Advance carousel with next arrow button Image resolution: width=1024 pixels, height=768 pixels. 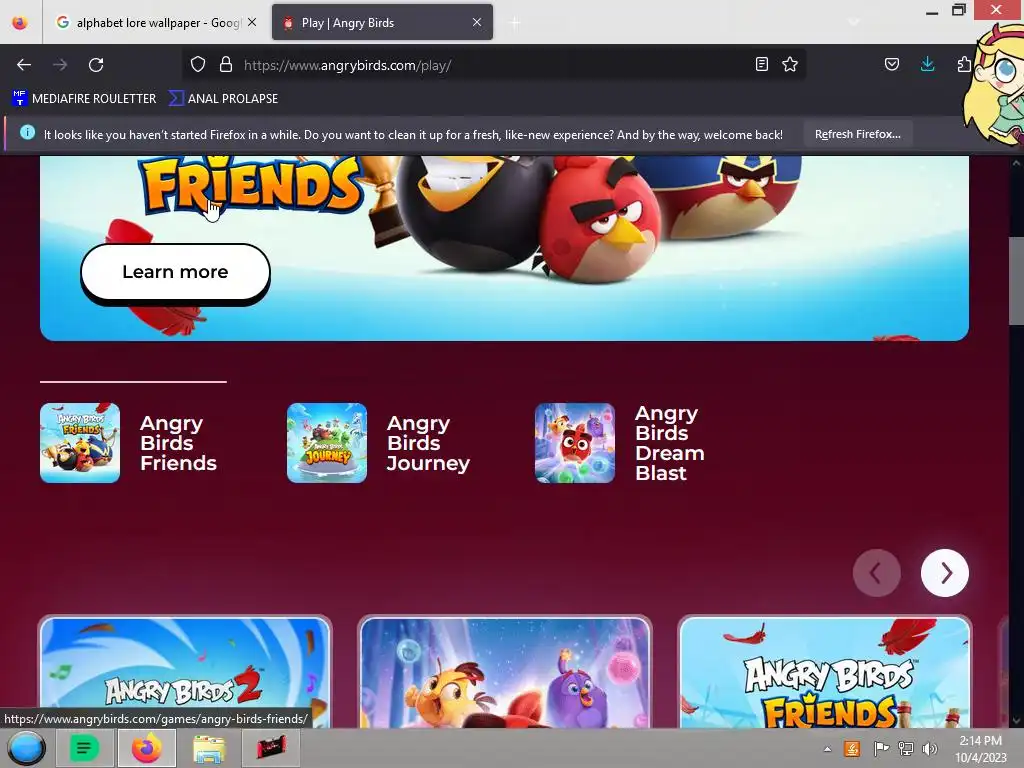pyautogui.click(x=944, y=573)
